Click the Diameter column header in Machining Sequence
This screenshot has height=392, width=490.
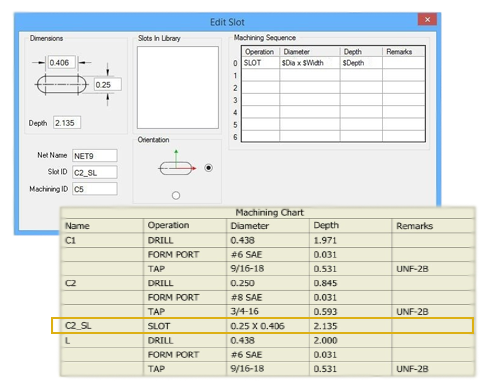(310, 52)
